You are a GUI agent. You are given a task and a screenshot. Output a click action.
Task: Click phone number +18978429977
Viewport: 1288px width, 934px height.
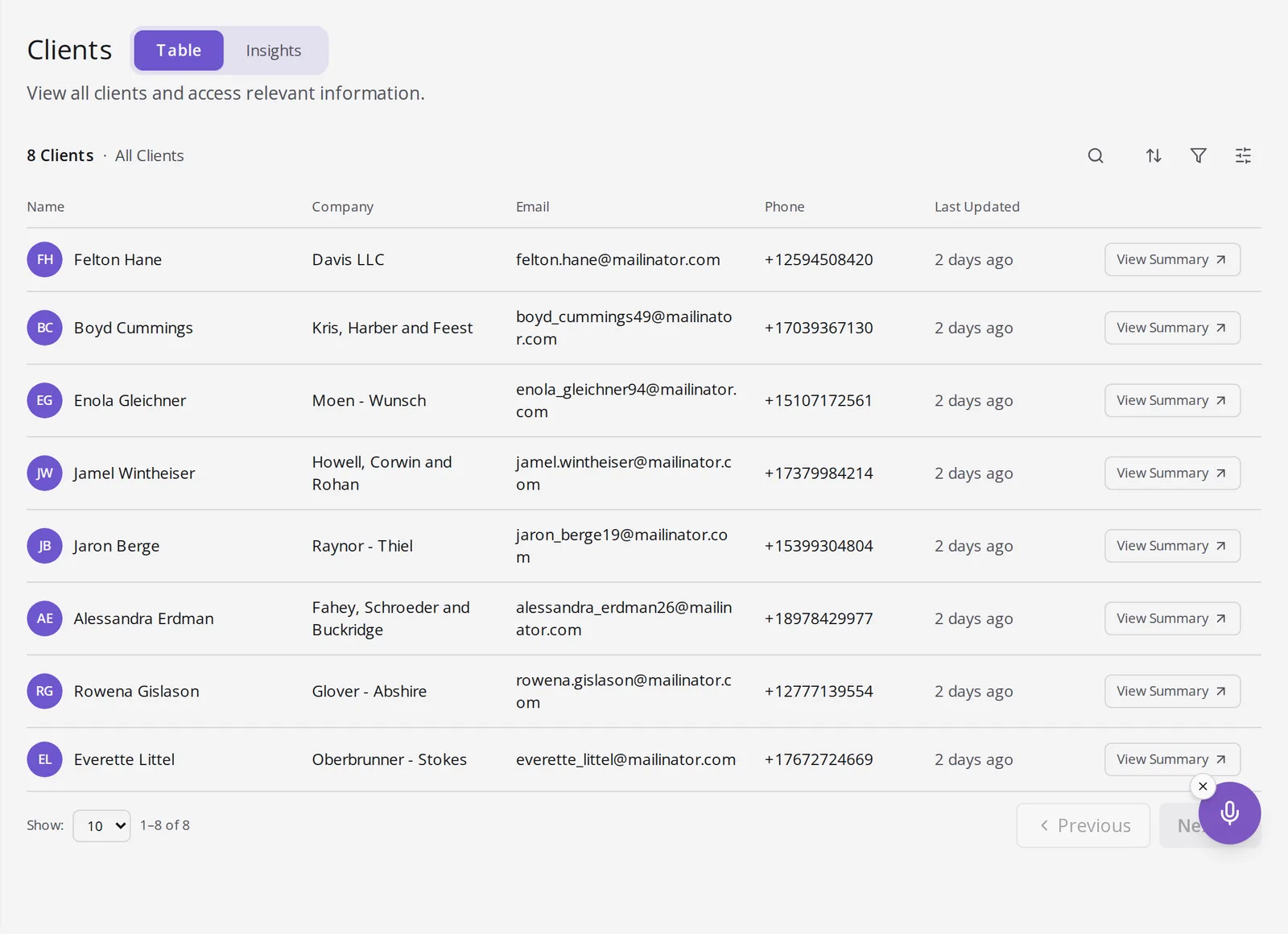tap(819, 618)
